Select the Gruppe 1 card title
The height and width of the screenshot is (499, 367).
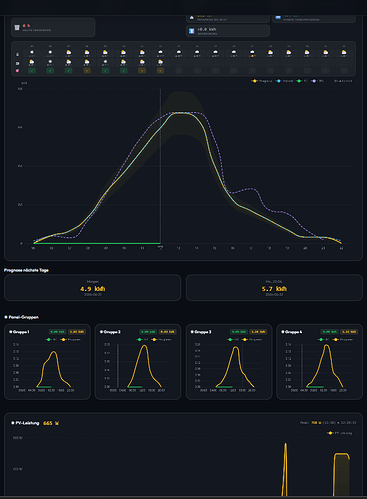point(19,332)
